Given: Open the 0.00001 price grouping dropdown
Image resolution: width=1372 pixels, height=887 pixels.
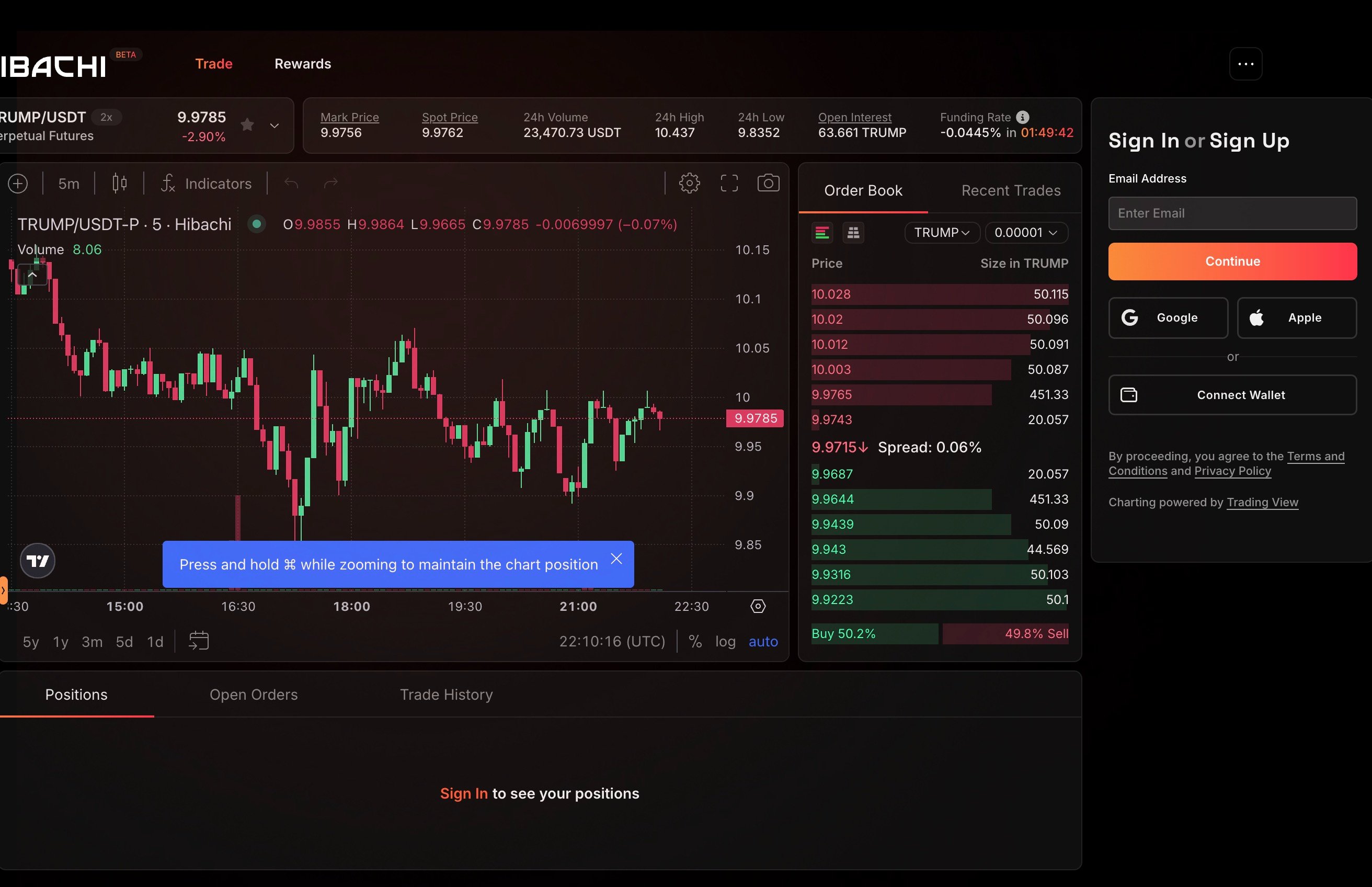Looking at the screenshot, I should pyautogui.click(x=1026, y=233).
